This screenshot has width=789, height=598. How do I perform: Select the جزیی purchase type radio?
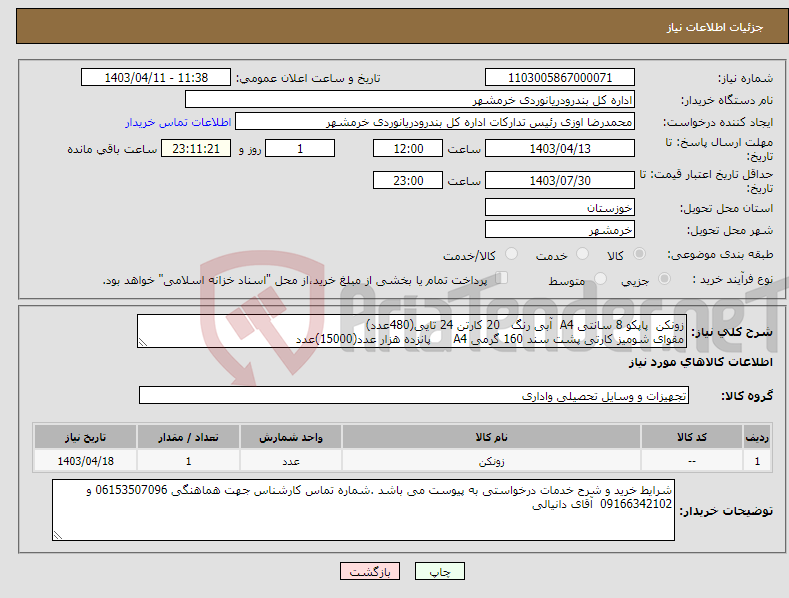pos(664,278)
